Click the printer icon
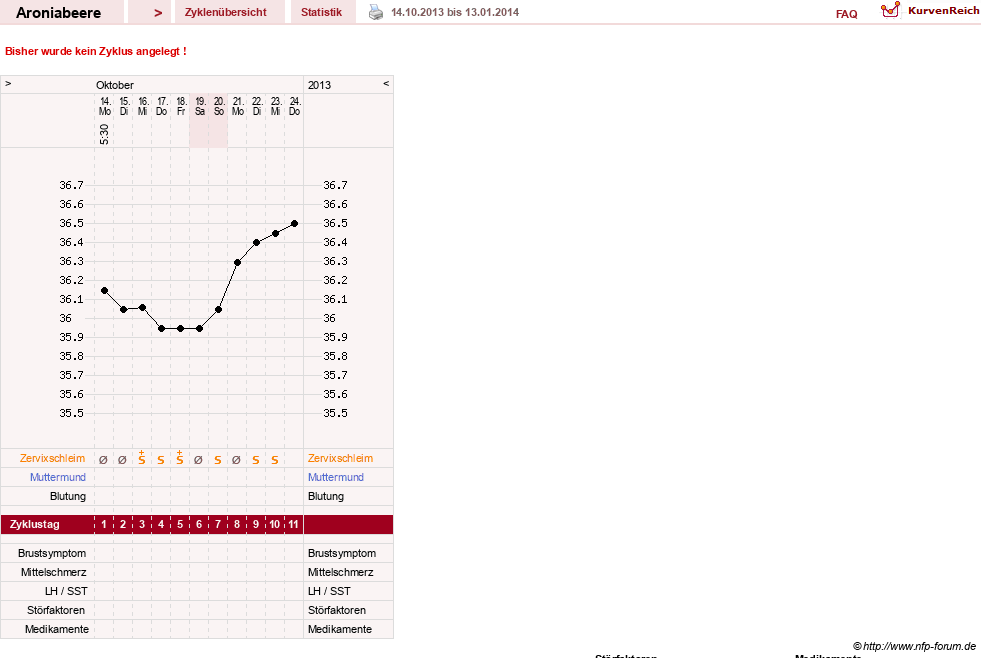 pos(375,12)
